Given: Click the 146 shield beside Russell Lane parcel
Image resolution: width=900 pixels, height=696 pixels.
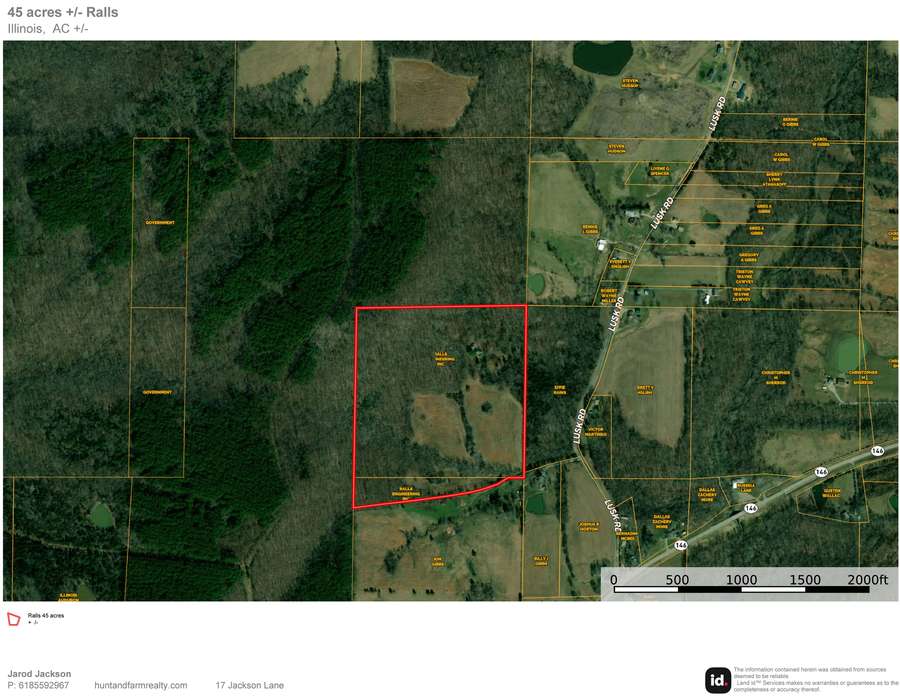Looking at the screenshot, I should tap(750, 508).
